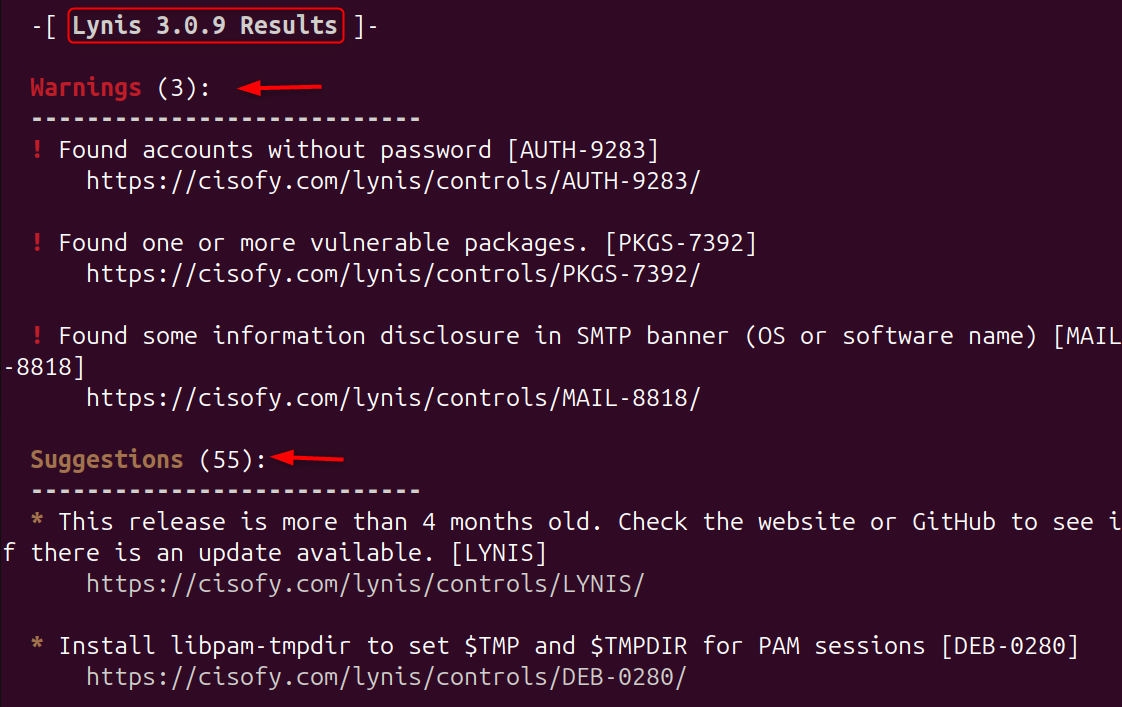Image resolution: width=1122 pixels, height=707 pixels.
Task: Open the MAIL-8818 cisofy control link
Action: (x=393, y=398)
